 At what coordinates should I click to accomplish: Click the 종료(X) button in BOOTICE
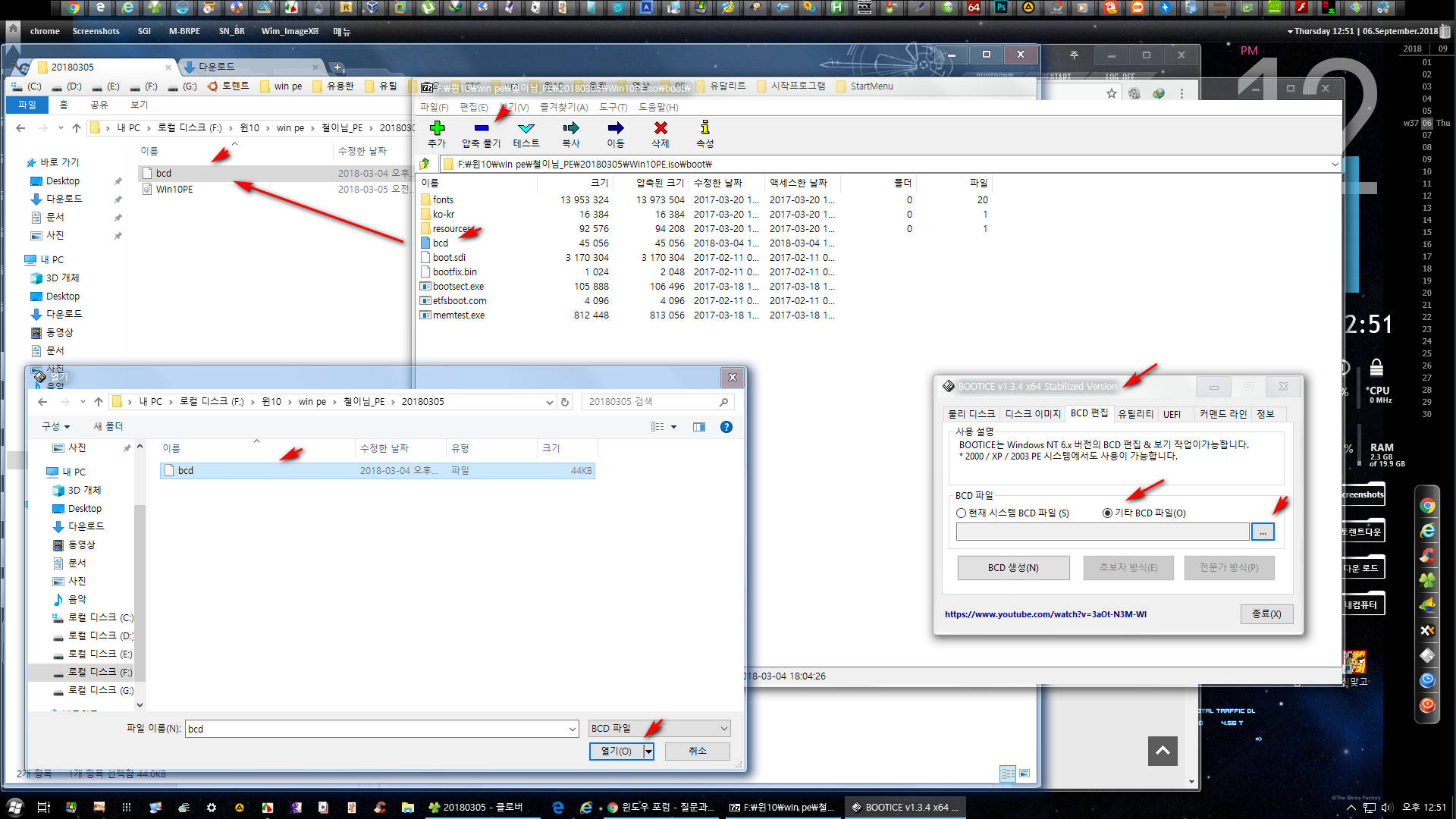pyautogui.click(x=1266, y=614)
